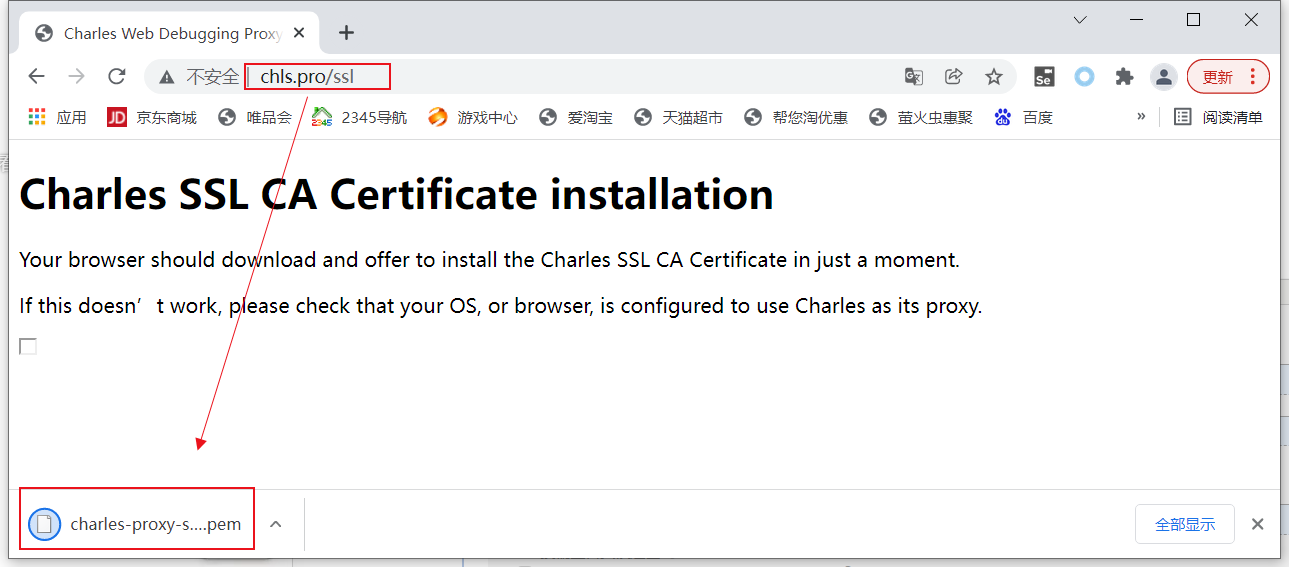Click the chls.pro/ssl address bar
This screenshot has height=567, width=1289.
pos(580,76)
